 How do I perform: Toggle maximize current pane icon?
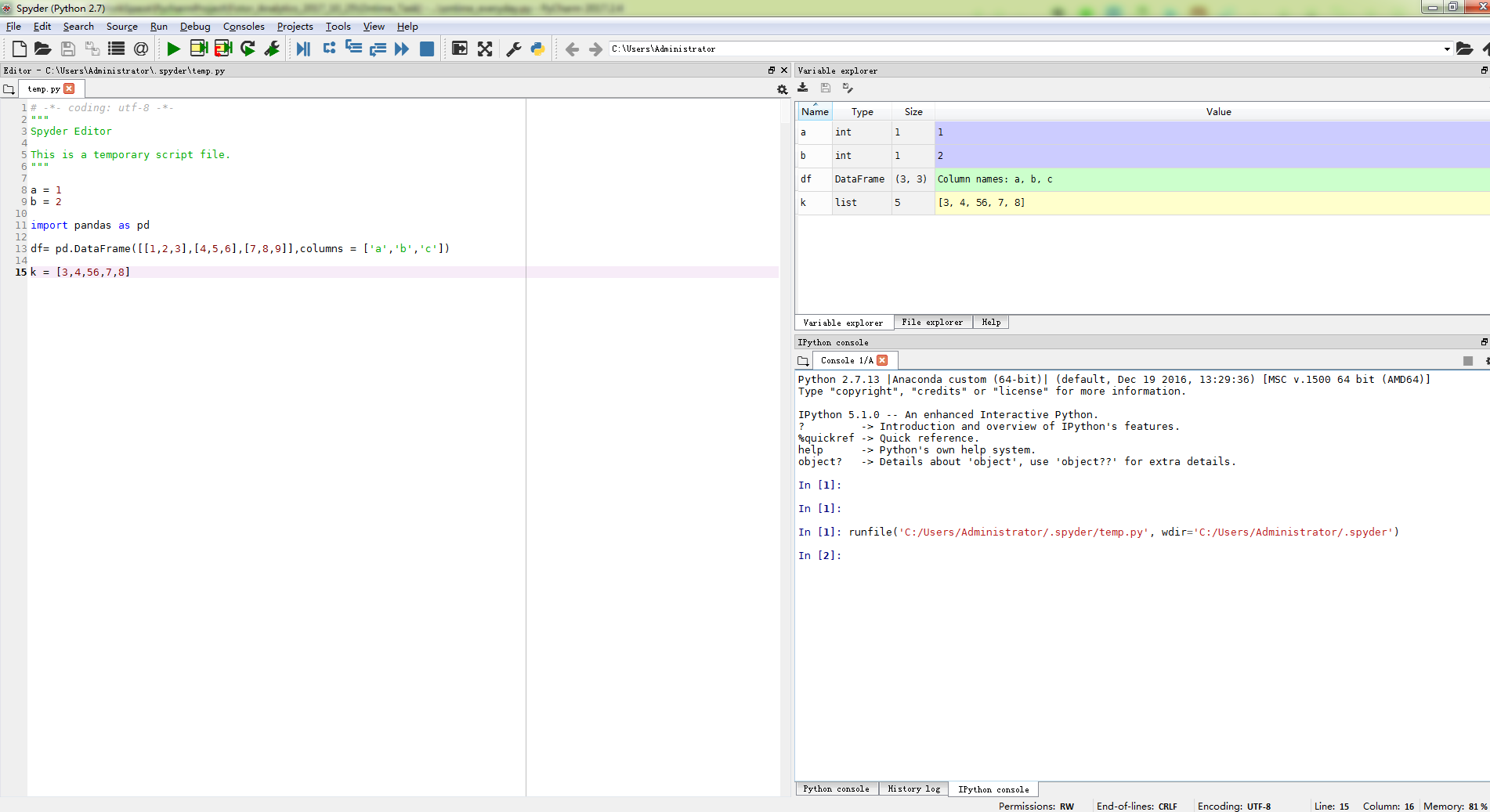pos(460,49)
